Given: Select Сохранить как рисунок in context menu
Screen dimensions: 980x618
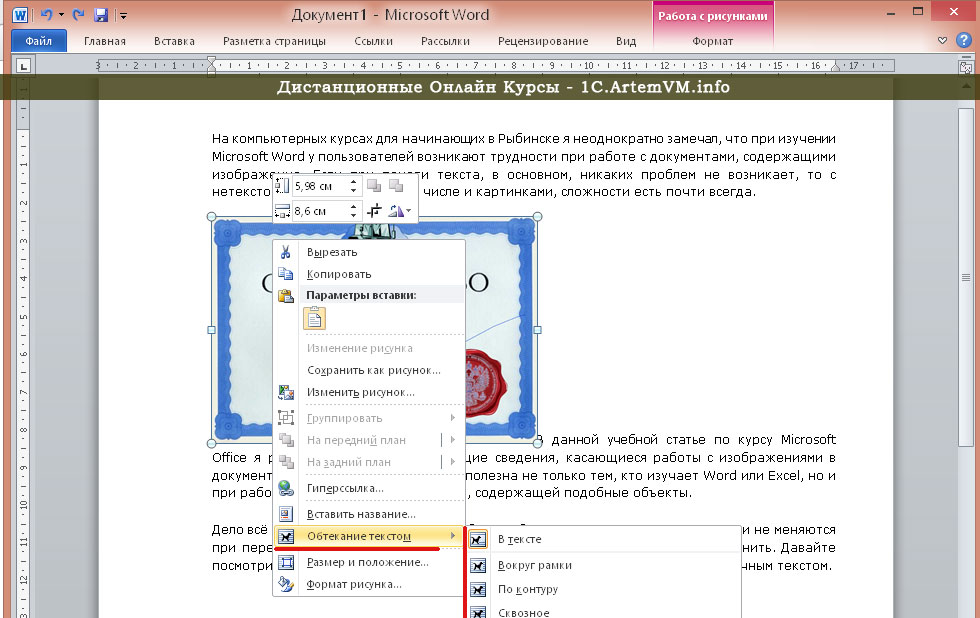Looking at the screenshot, I should click(x=374, y=370).
